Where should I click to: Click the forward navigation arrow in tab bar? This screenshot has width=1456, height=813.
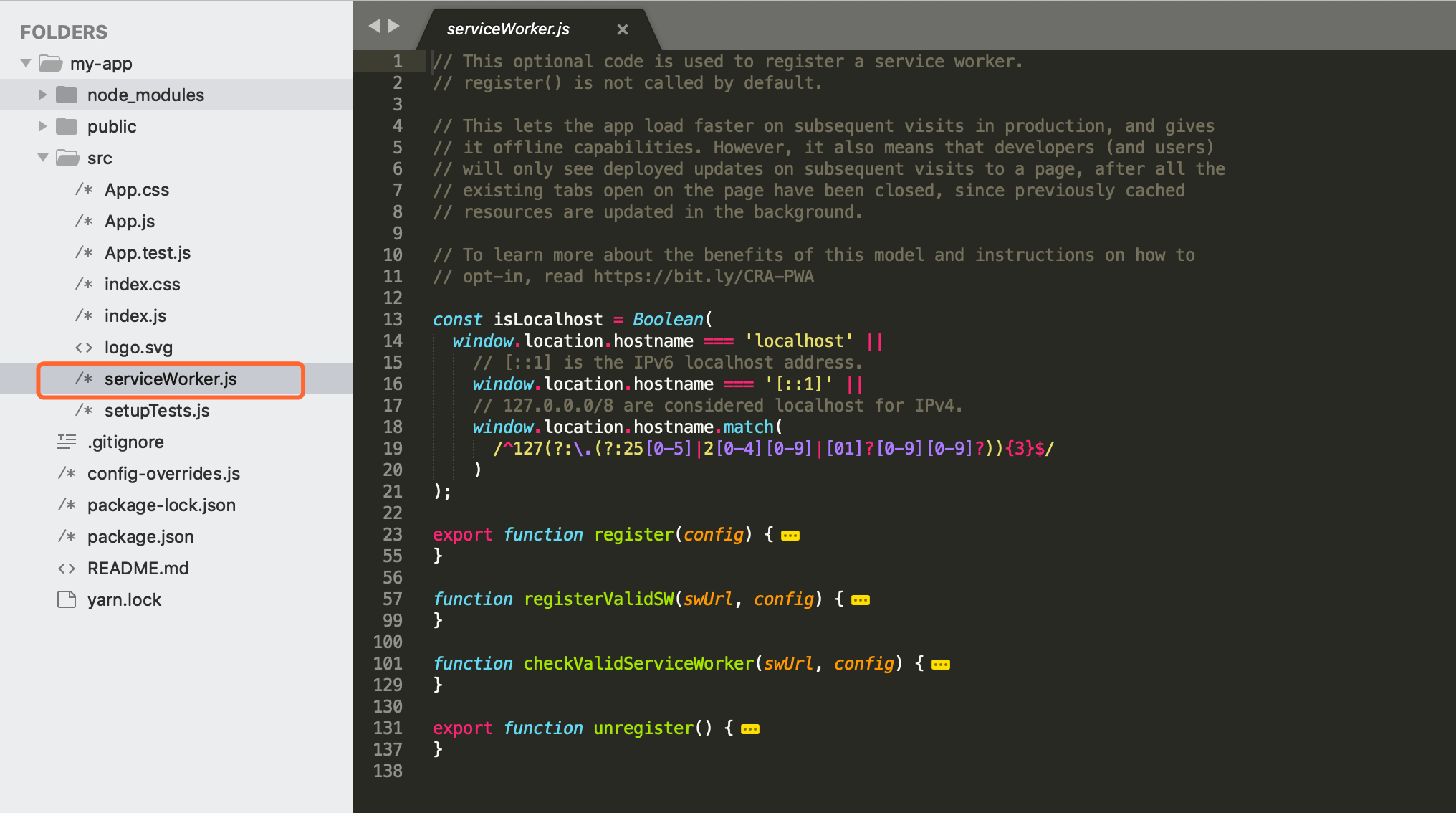pos(394,26)
